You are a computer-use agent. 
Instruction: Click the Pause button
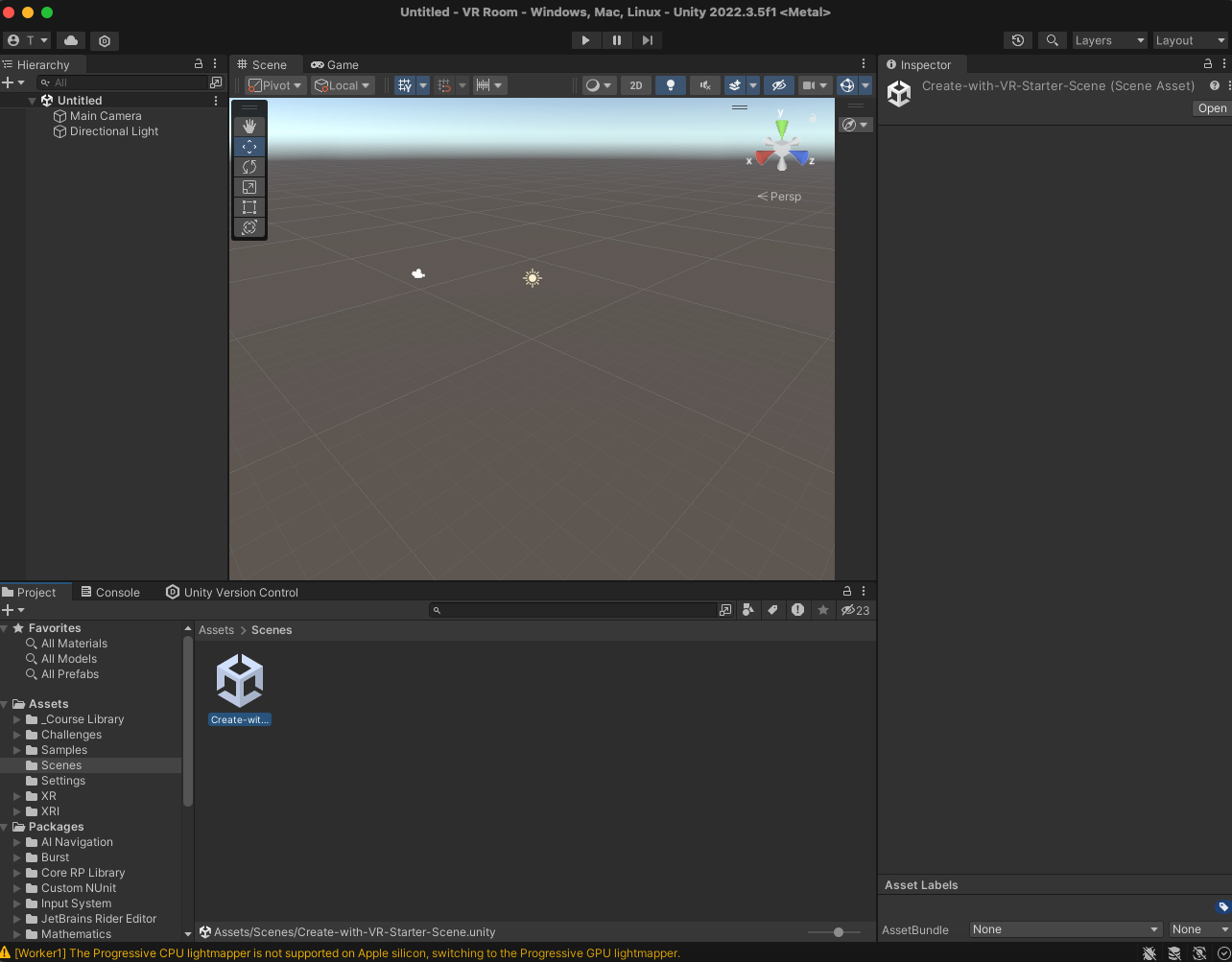pyautogui.click(x=617, y=40)
